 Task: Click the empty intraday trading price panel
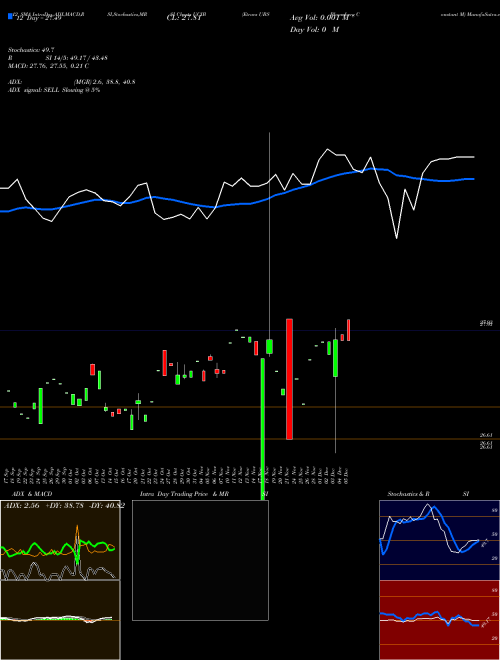pos(200,560)
